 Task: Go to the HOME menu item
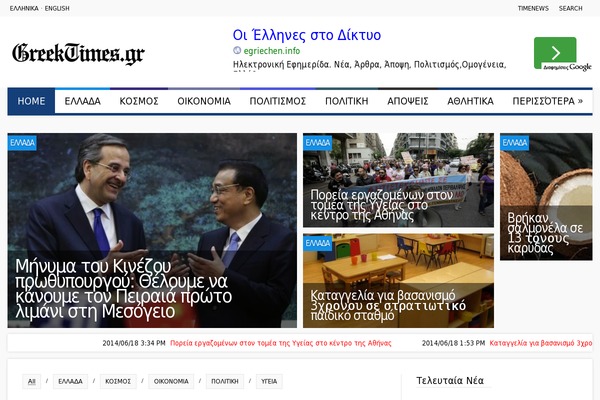31,101
